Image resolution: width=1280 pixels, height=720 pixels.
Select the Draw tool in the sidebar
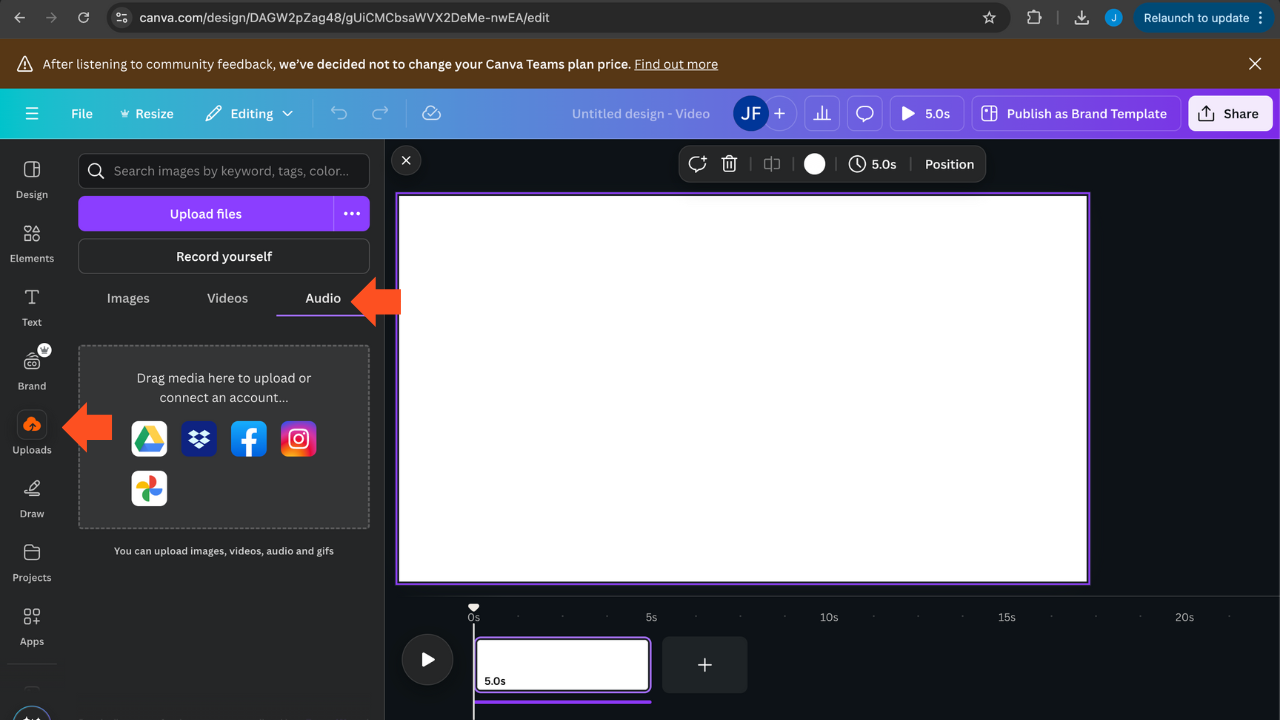[x=31, y=497]
